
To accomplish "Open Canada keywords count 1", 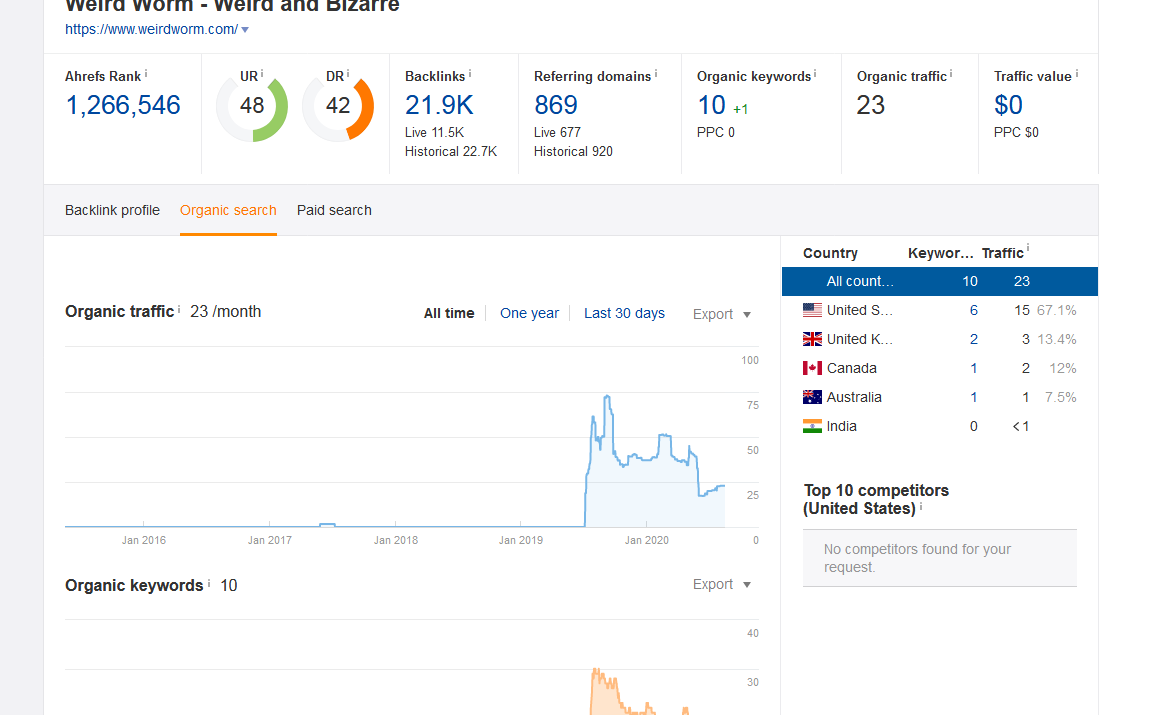I will (973, 368).
